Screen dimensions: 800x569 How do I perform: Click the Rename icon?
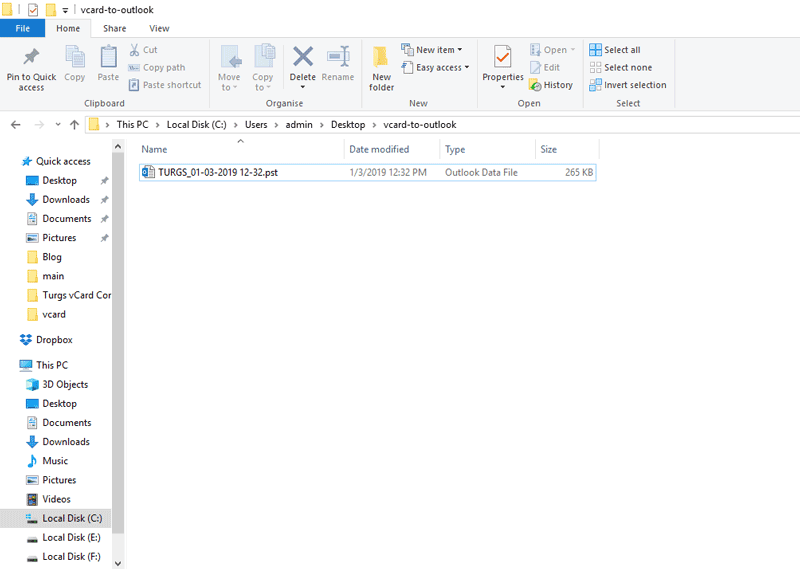coord(338,57)
